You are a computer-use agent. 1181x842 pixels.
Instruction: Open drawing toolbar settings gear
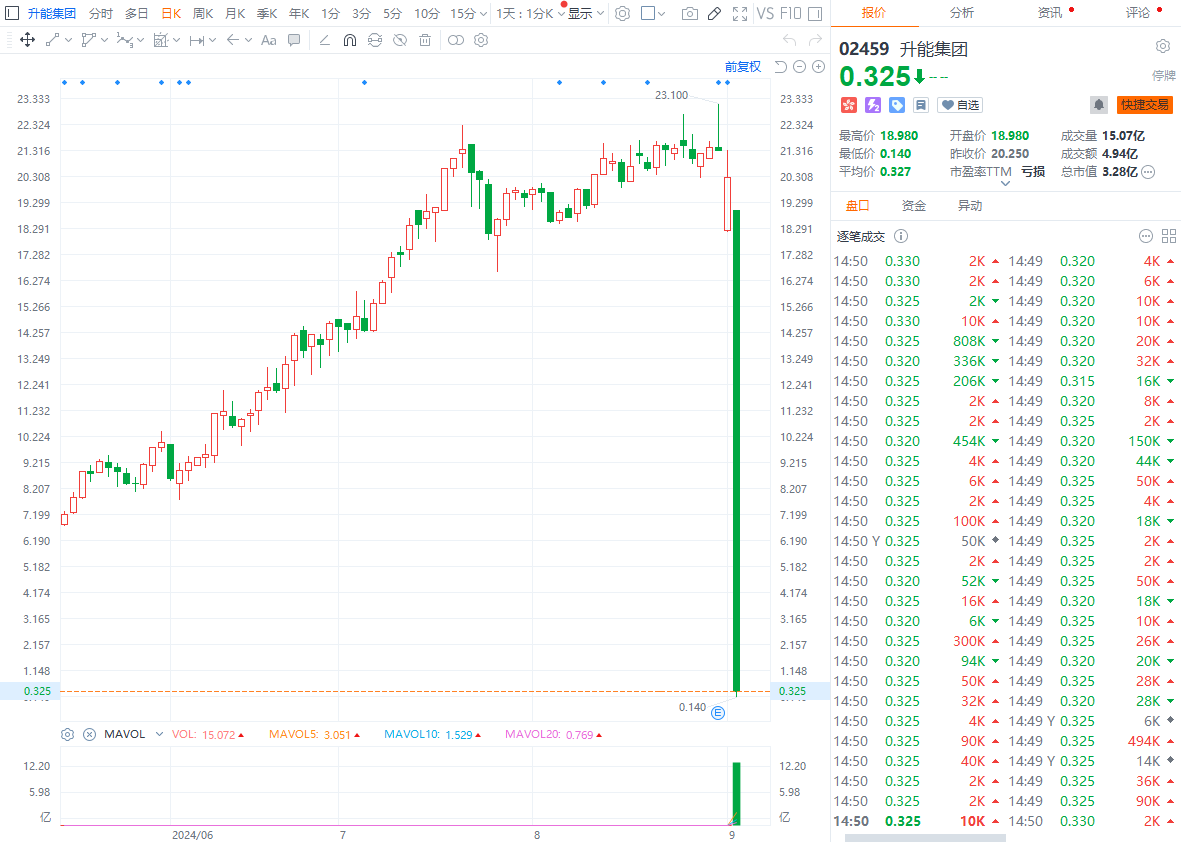pyautogui.click(x=481, y=40)
